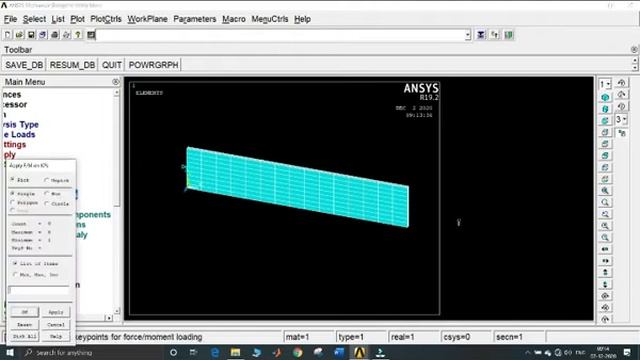Click the POWRGRPH toolbar button
This screenshot has width=640, height=360.
pos(153,65)
